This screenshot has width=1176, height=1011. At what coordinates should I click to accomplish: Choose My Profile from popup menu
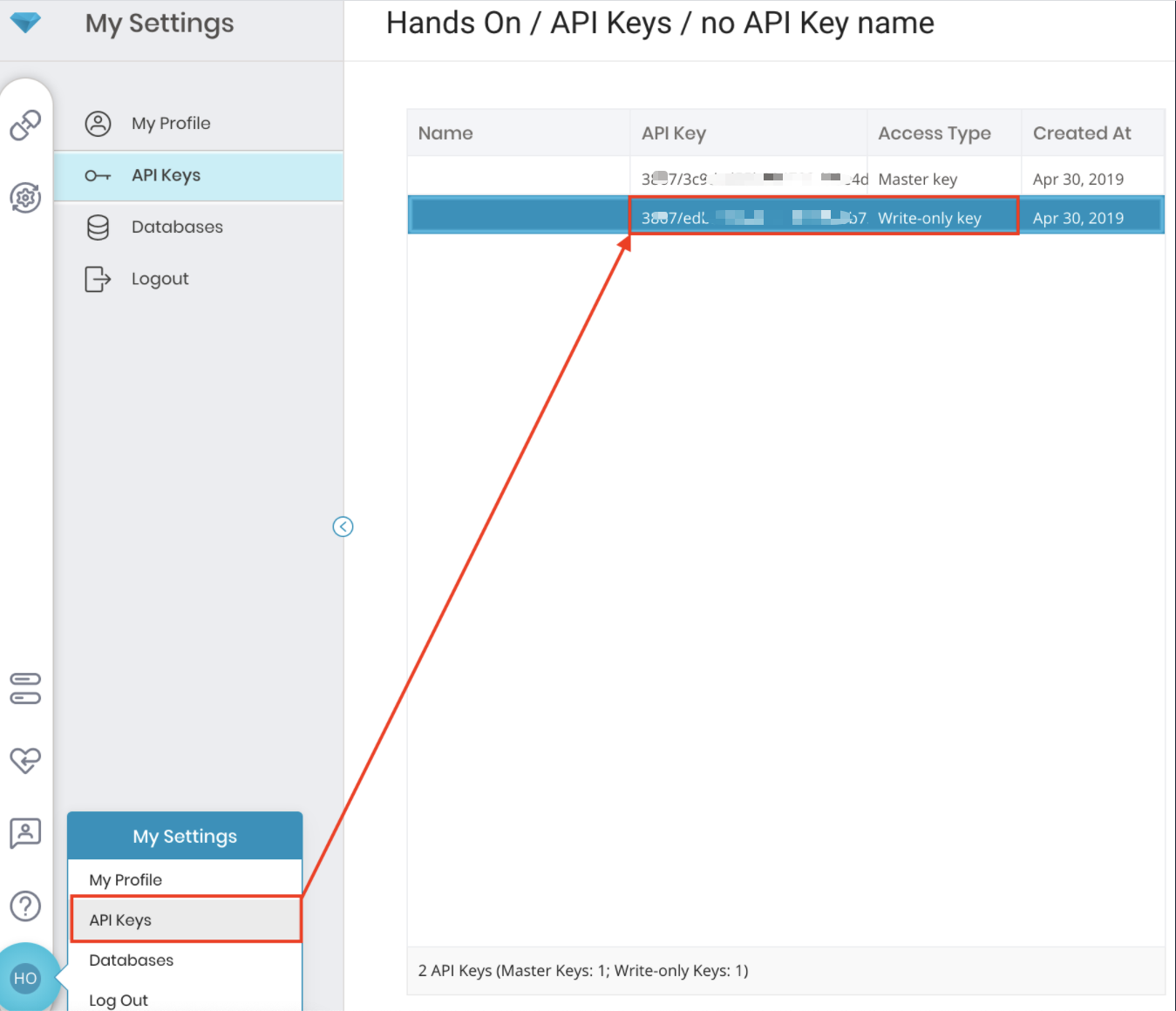[x=126, y=879]
